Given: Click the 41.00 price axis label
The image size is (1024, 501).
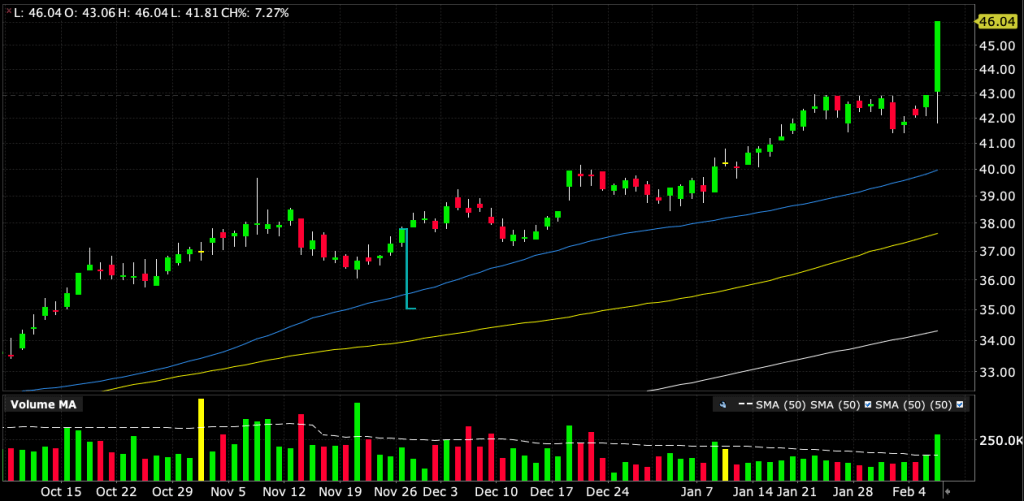Looking at the screenshot, I should pyautogui.click(x=996, y=144).
